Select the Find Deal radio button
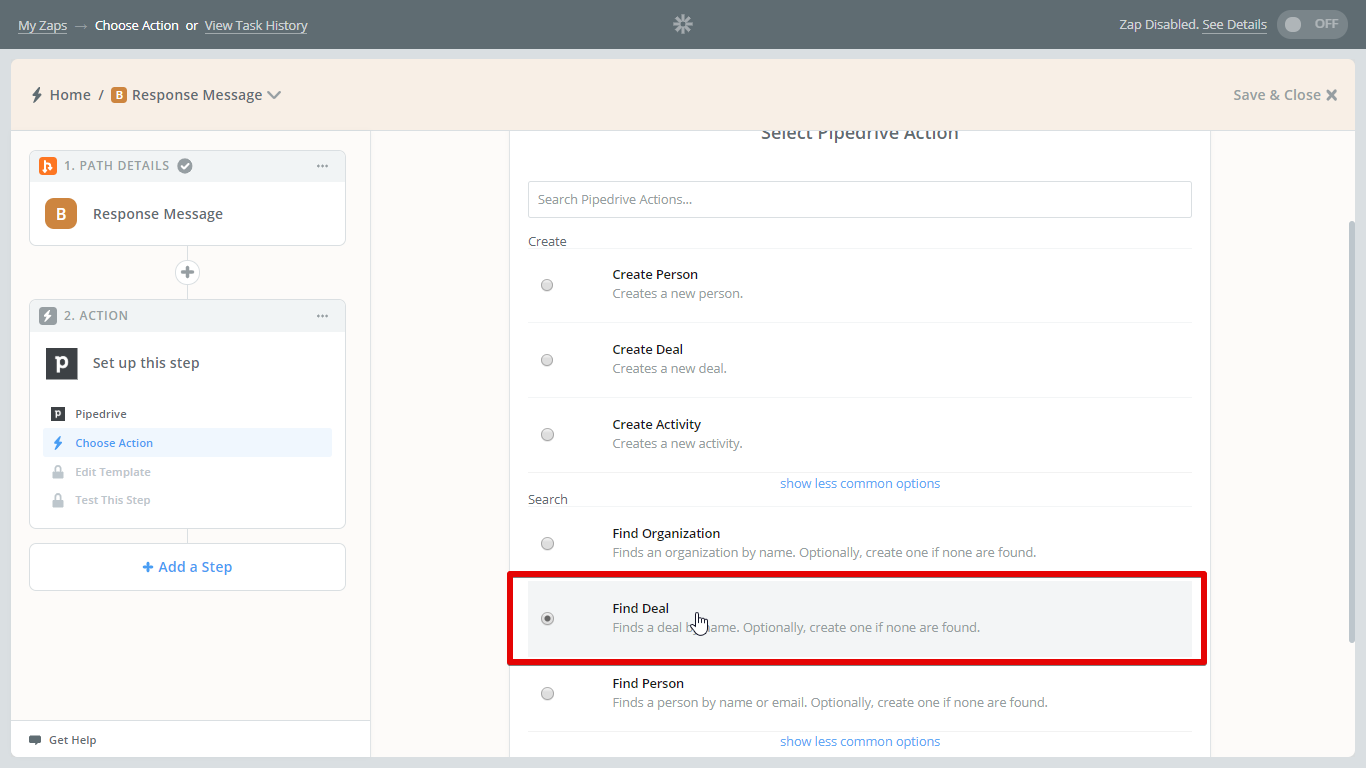 [x=547, y=619]
